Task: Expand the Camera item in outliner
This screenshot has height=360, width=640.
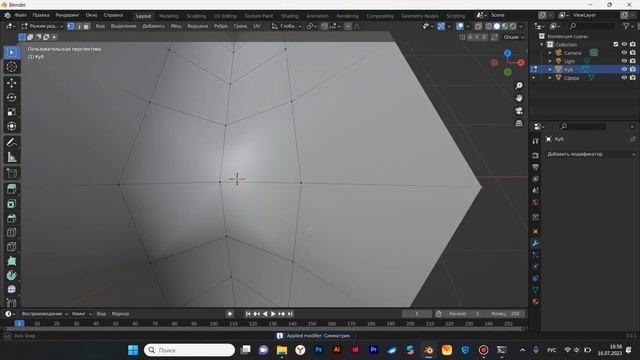Action: 550,53
